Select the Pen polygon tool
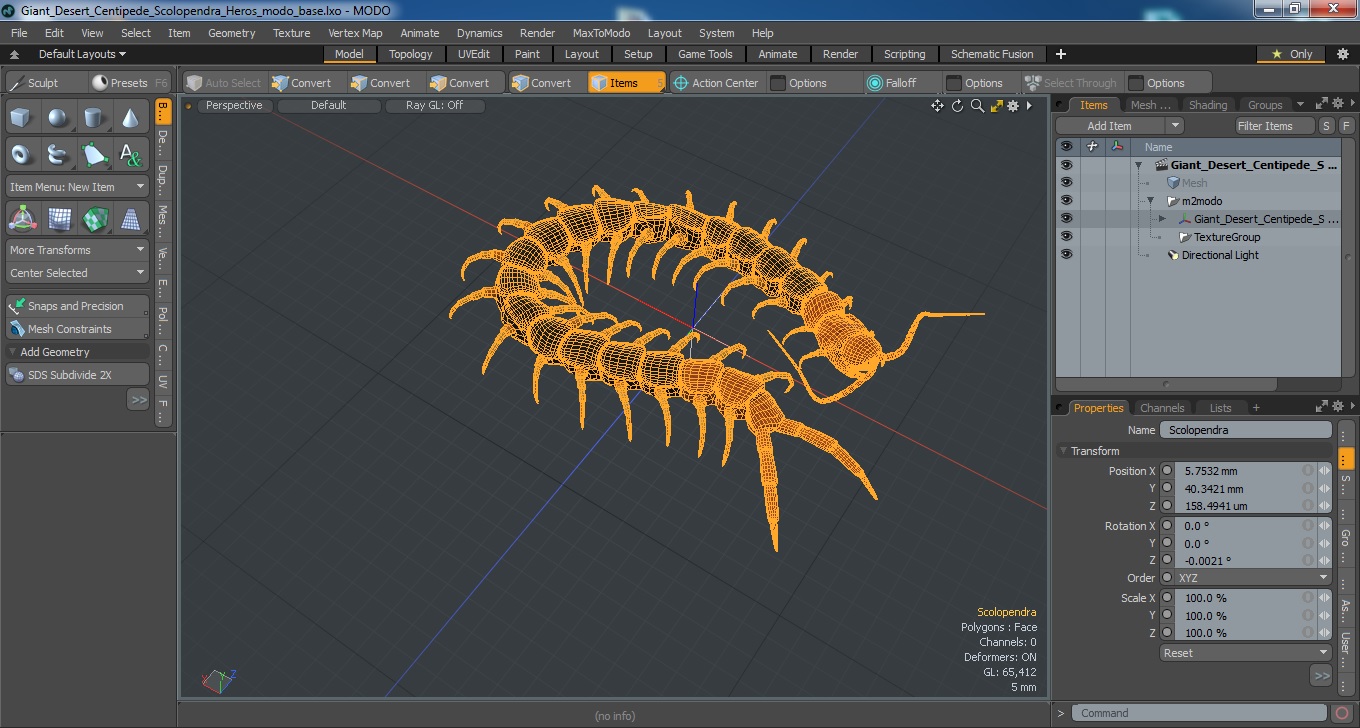Image resolution: width=1360 pixels, height=728 pixels. point(94,154)
